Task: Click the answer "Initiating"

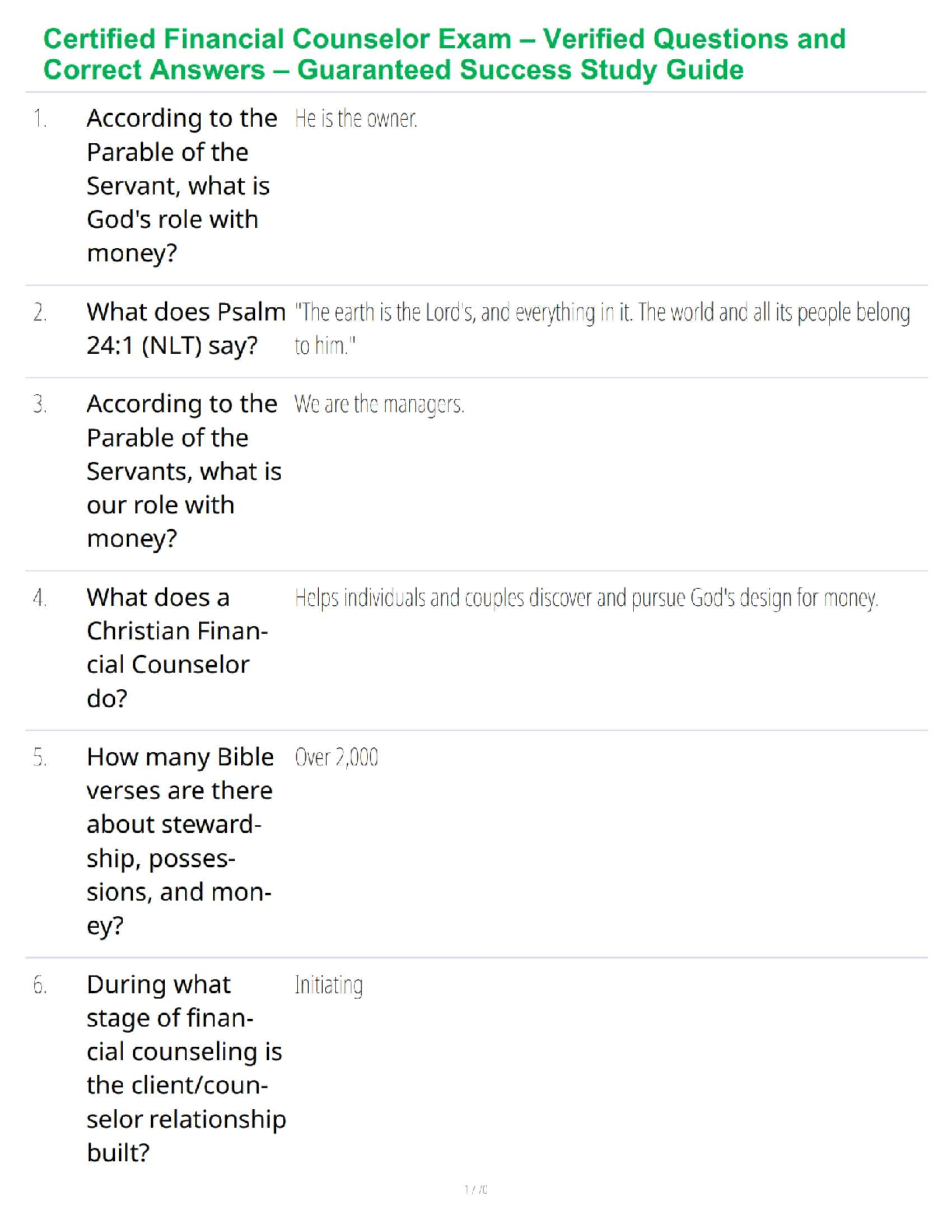Action: [x=328, y=985]
